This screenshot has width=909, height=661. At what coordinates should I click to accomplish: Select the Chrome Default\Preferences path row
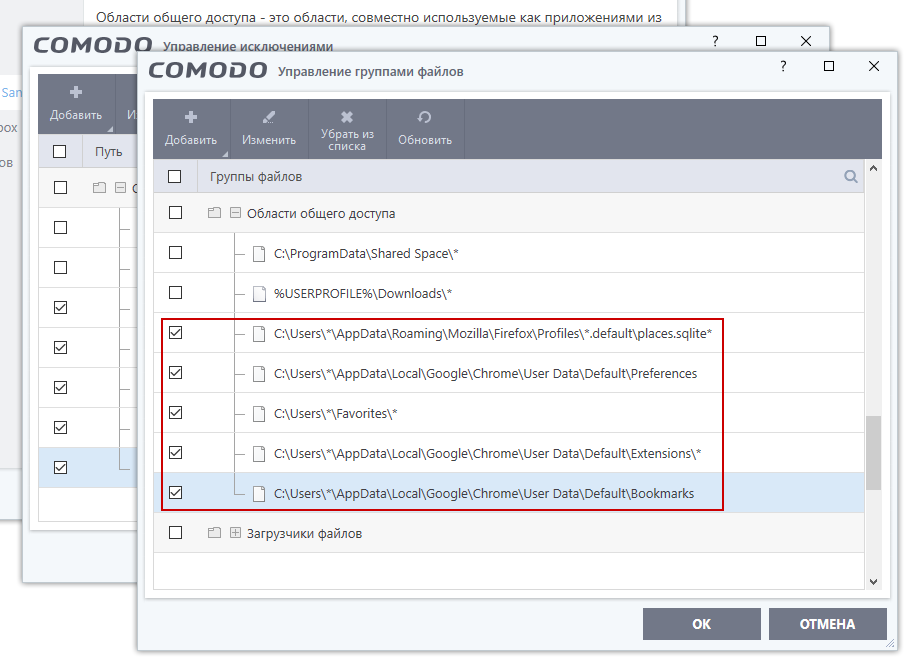pos(509,373)
